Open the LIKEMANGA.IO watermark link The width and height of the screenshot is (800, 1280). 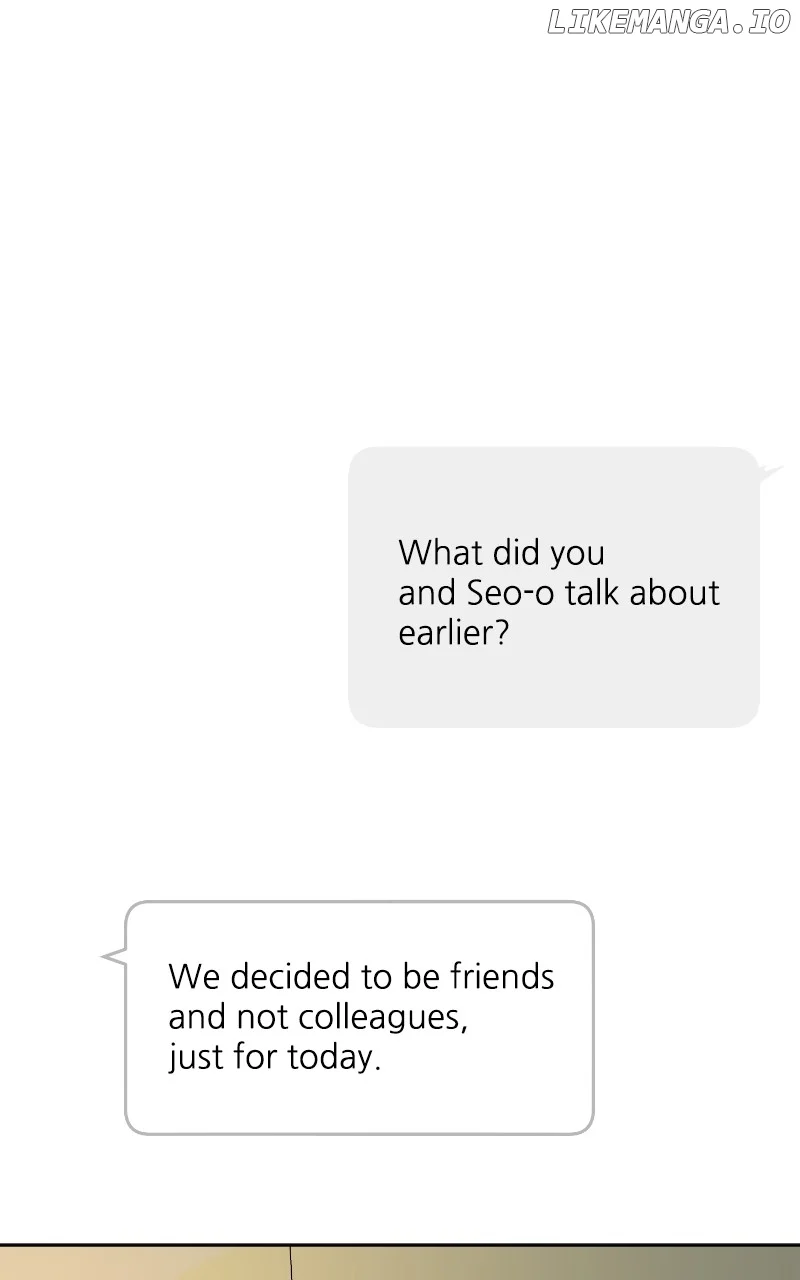(x=668, y=23)
